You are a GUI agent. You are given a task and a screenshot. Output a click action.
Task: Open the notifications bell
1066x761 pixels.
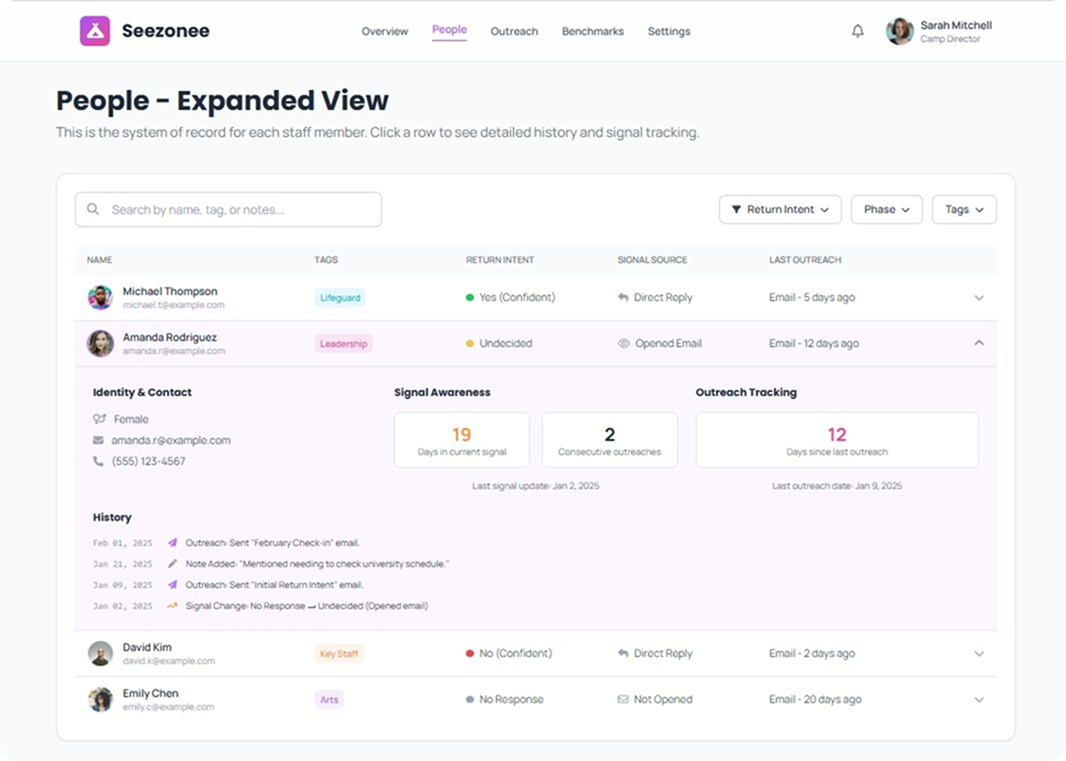[x=857, y=31]
